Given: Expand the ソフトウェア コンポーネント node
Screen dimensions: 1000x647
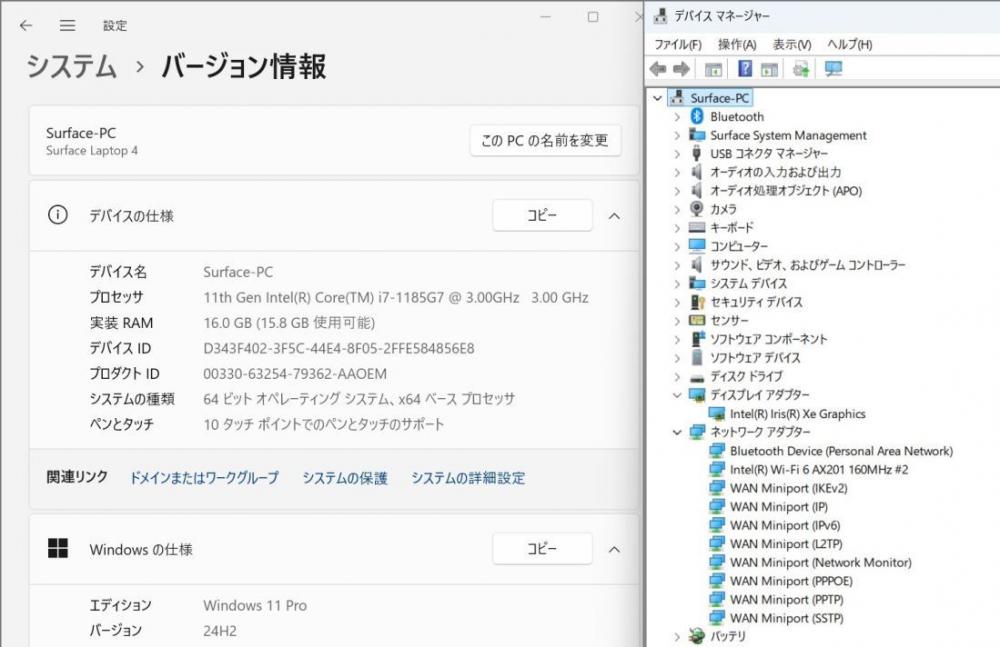Looking at the screenshot, I should click(677, 339).
